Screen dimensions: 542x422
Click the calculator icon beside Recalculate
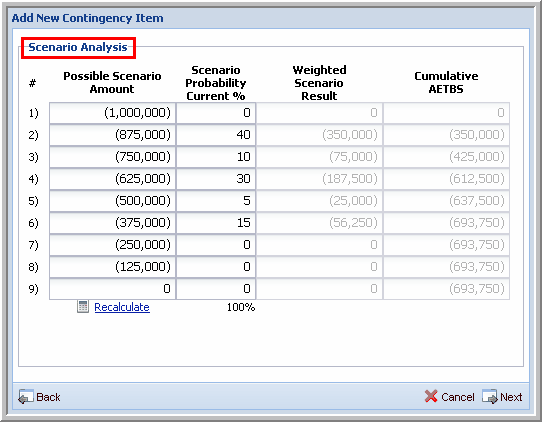pyautogui.click(x=83, y=307)
